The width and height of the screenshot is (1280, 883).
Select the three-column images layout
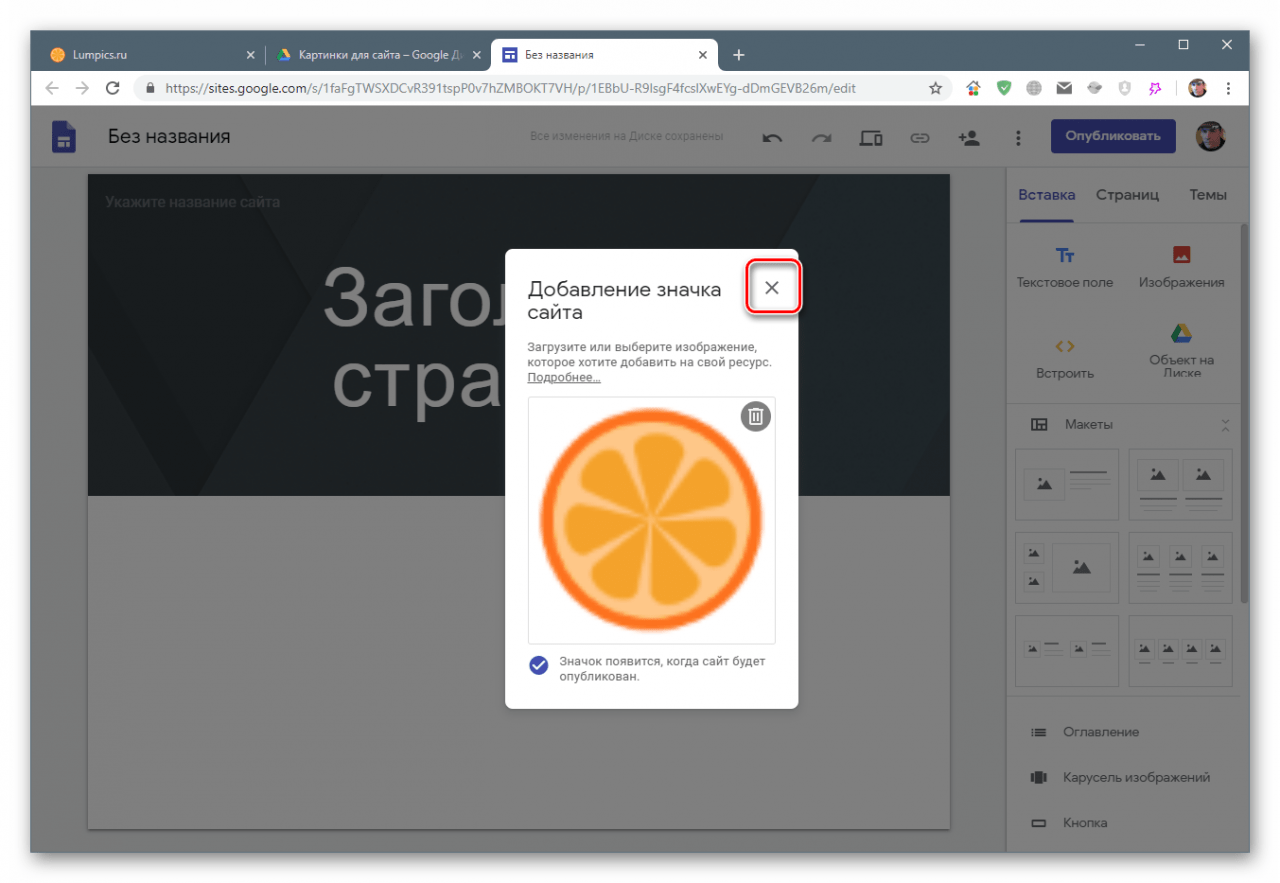[1181, 568]
